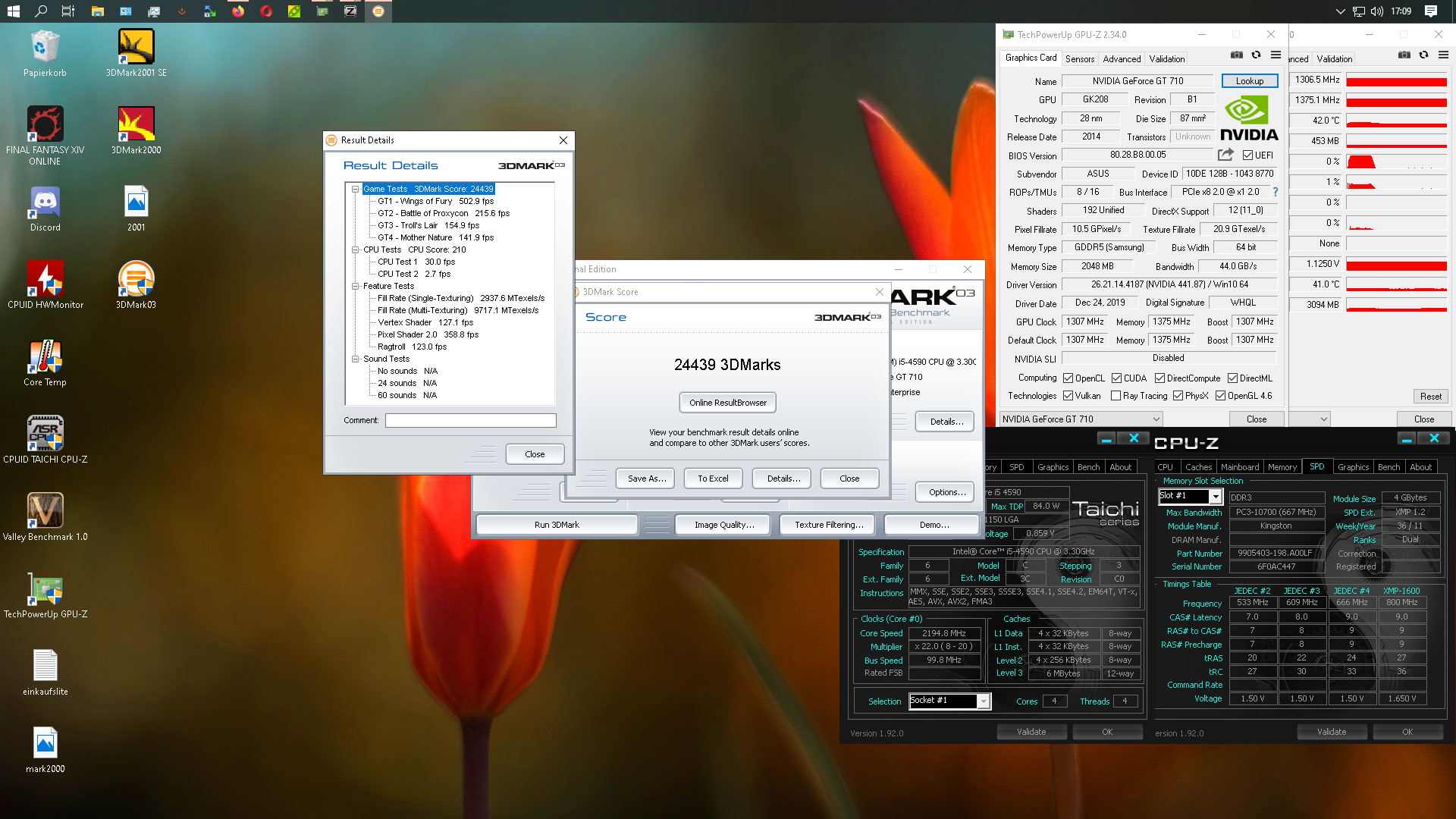Collapse the CPU Tests tree node
Image resolution: width=1456 pixels, height=819 pixels.
point(355,249)
